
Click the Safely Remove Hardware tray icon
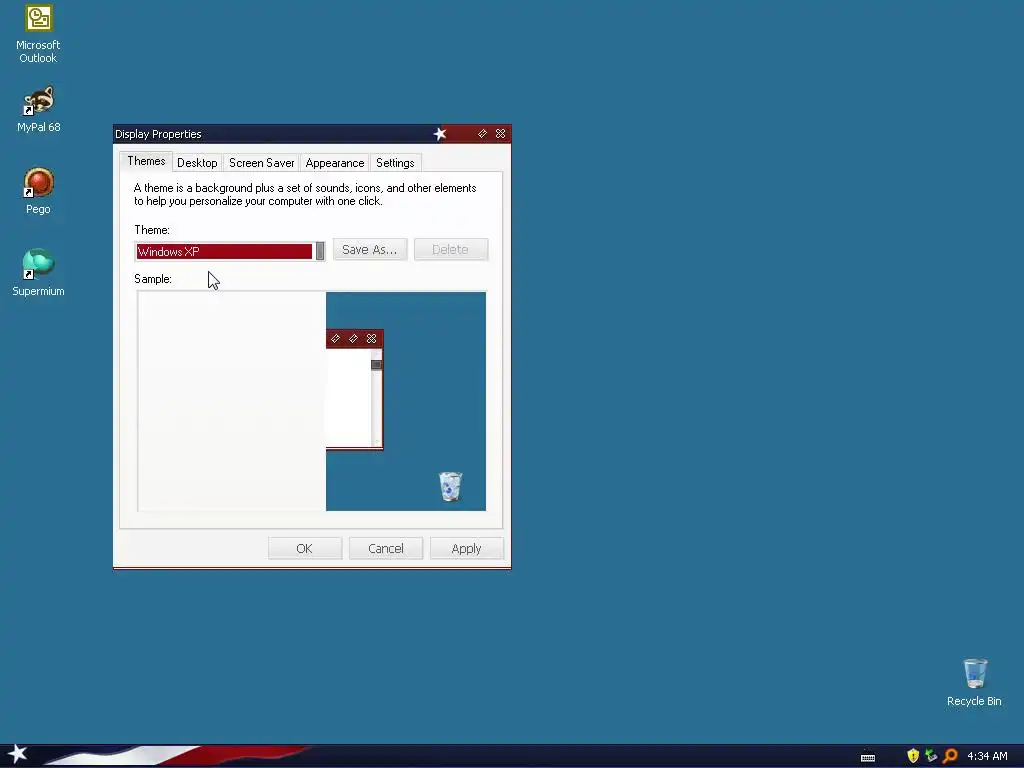(931, 756)
